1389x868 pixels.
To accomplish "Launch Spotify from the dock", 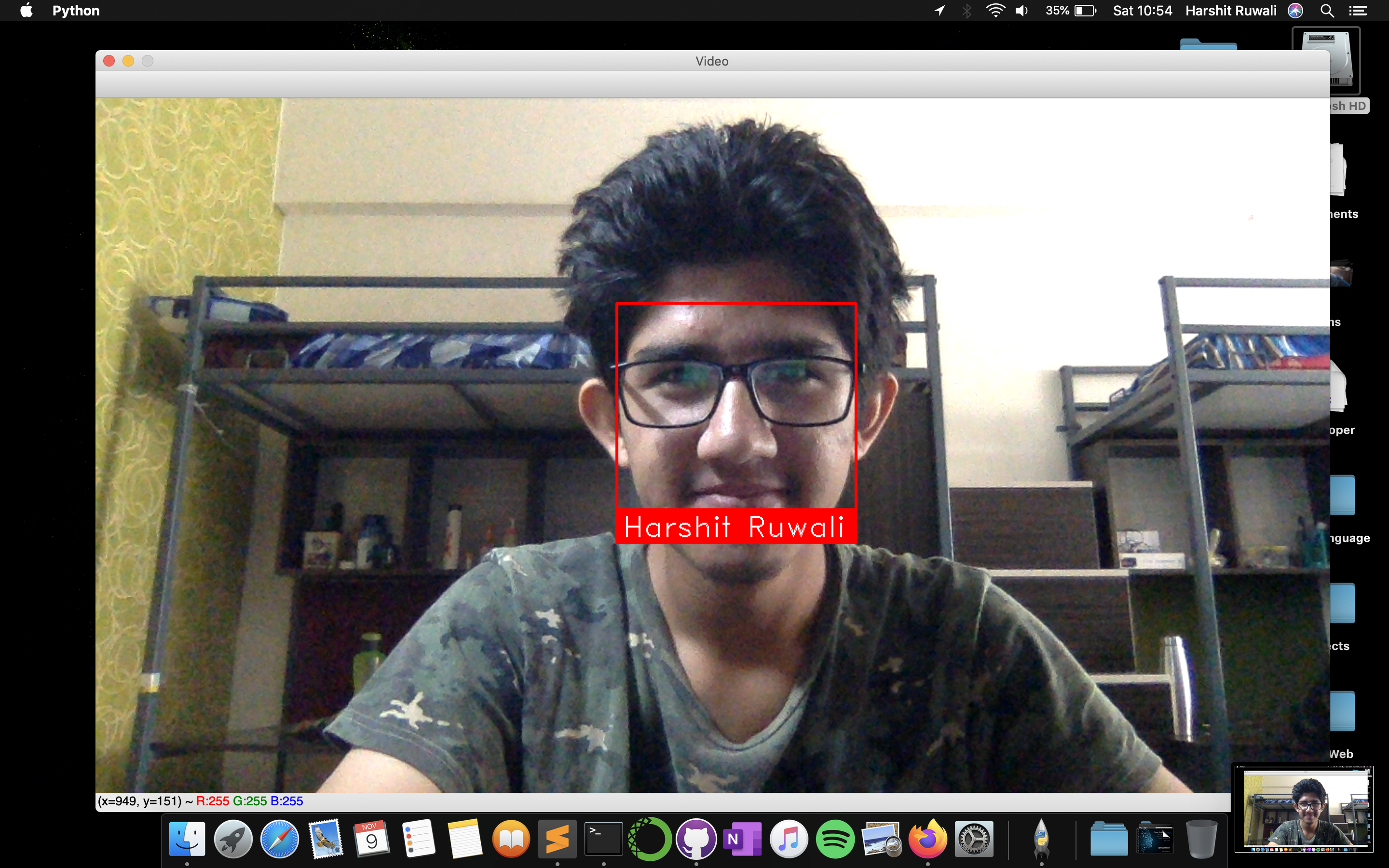I will 835,839.
